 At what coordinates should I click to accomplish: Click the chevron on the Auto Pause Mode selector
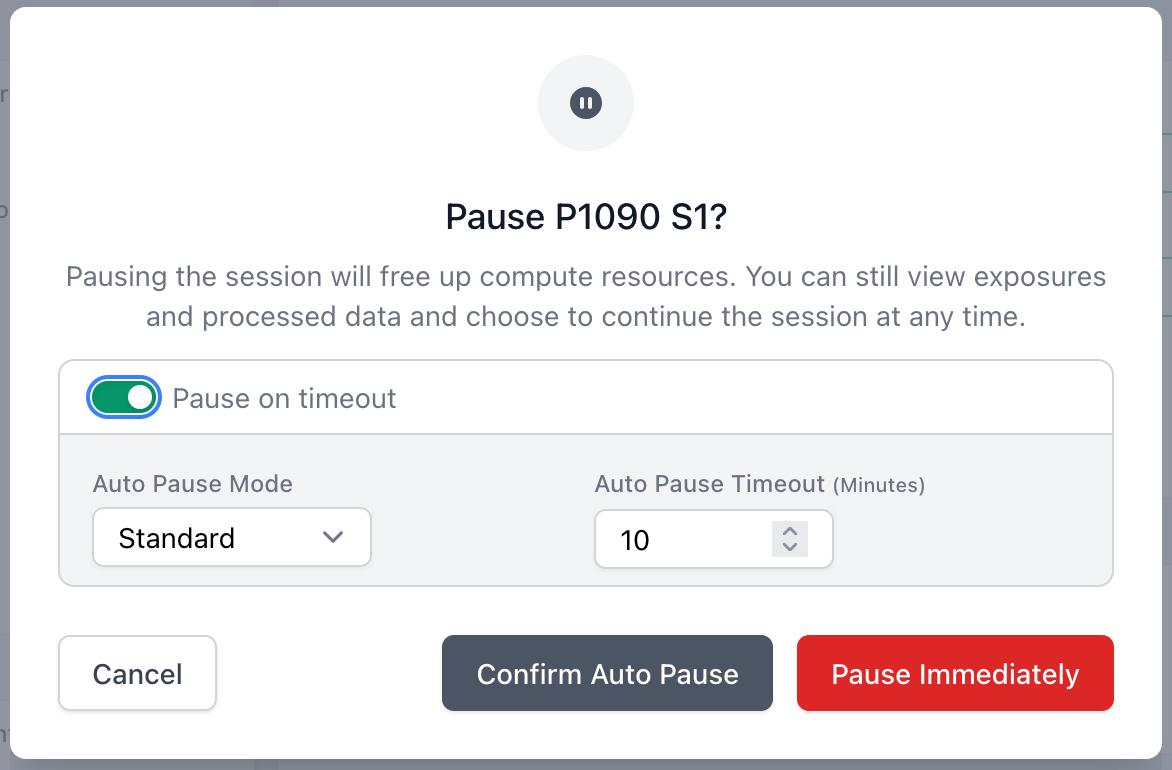coord(334,537)
